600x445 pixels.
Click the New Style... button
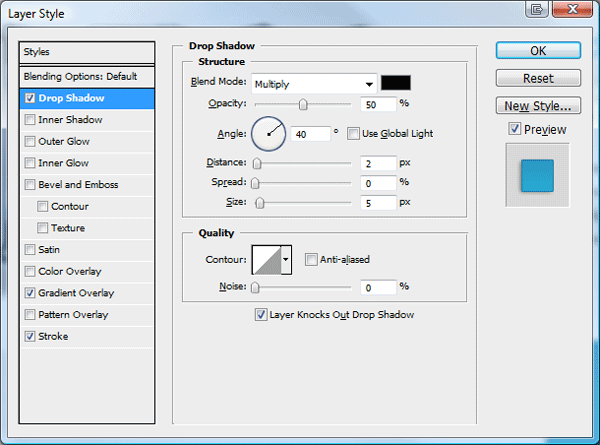(x=538, y=106)
